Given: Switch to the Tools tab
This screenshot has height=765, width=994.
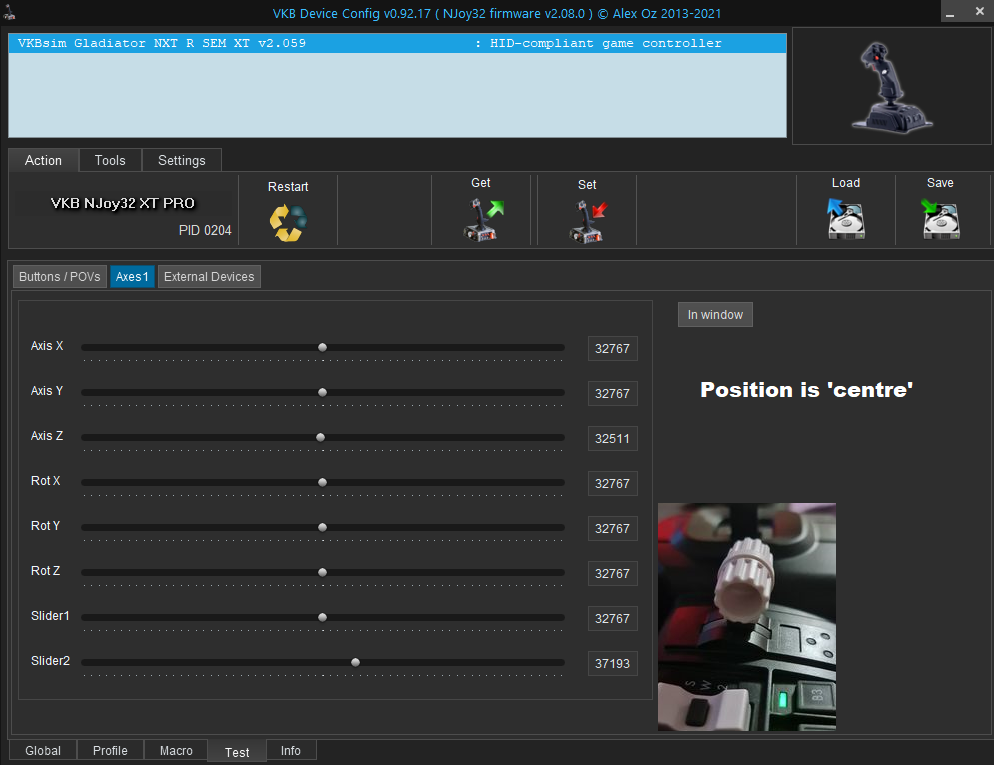Looking at the screenshot, I should (110, 160).
